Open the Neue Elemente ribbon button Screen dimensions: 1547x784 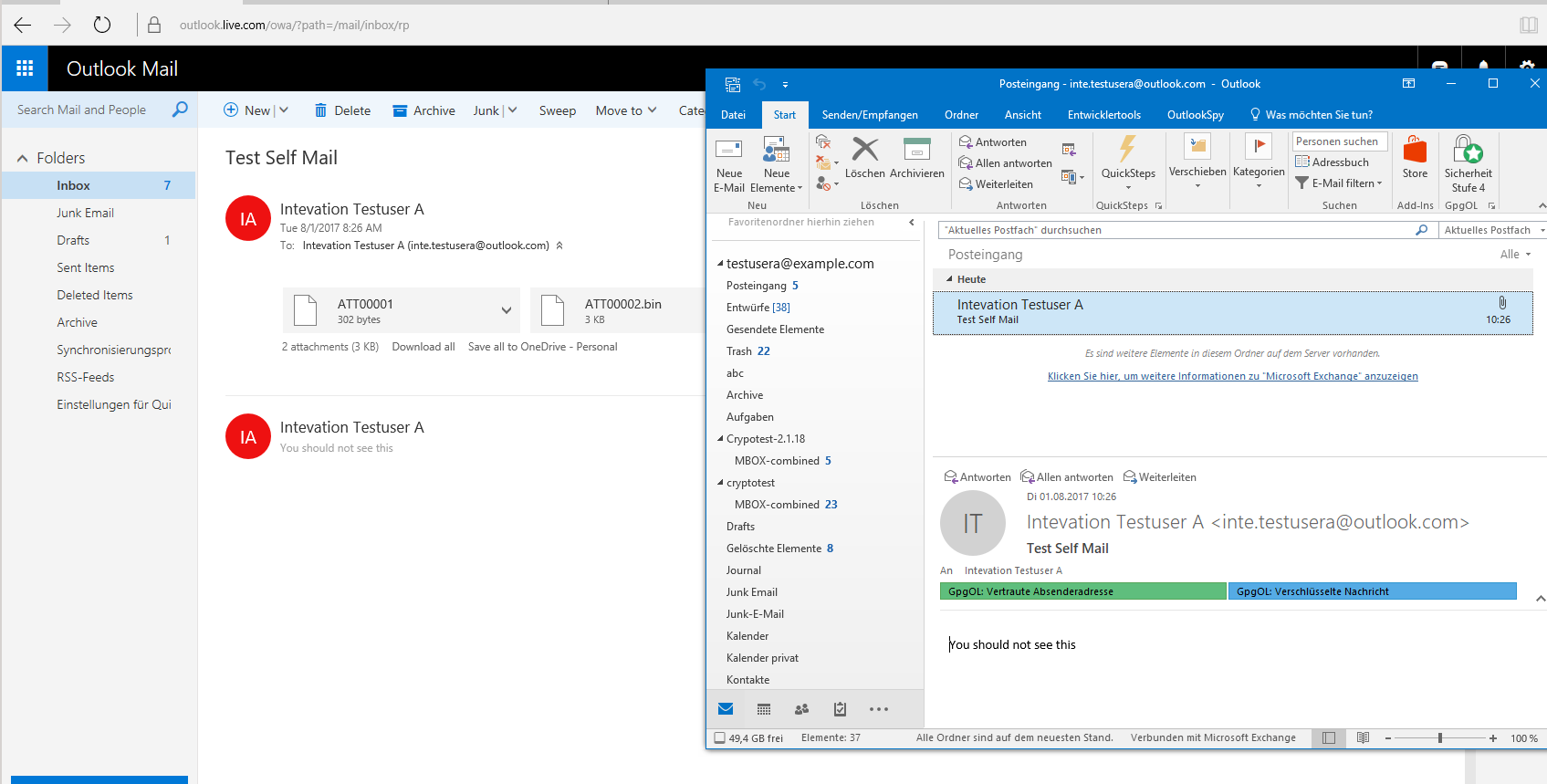[x=777, y=164]
